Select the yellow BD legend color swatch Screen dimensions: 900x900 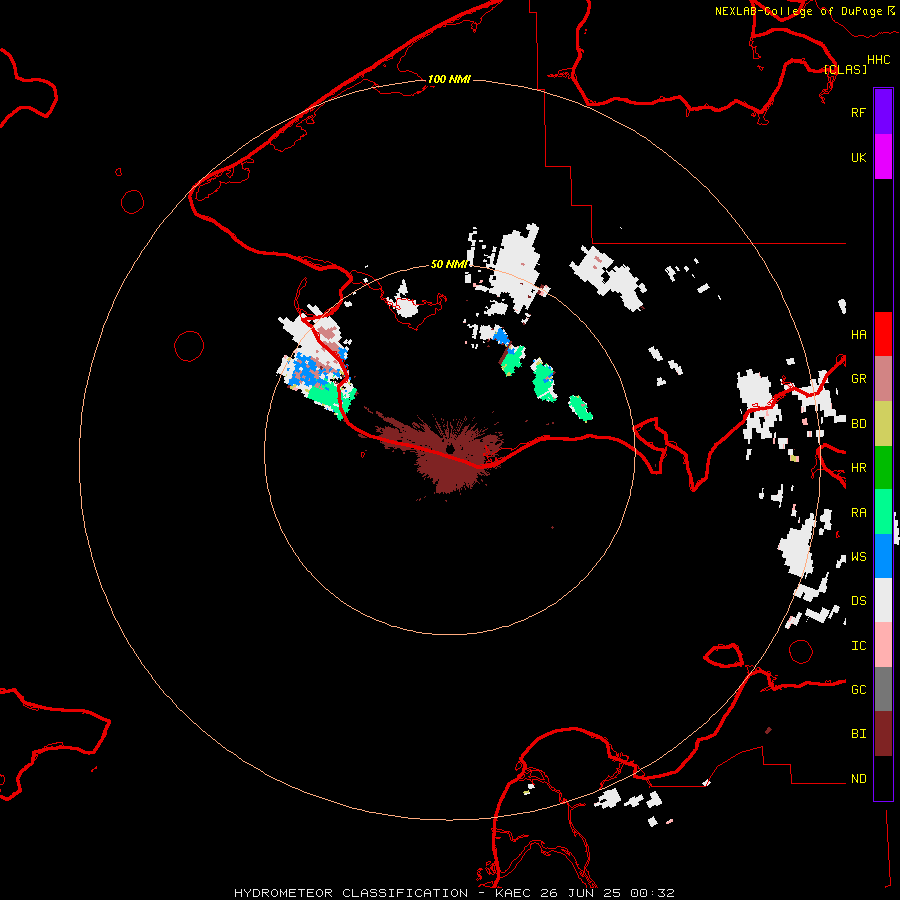pos(883,424)
